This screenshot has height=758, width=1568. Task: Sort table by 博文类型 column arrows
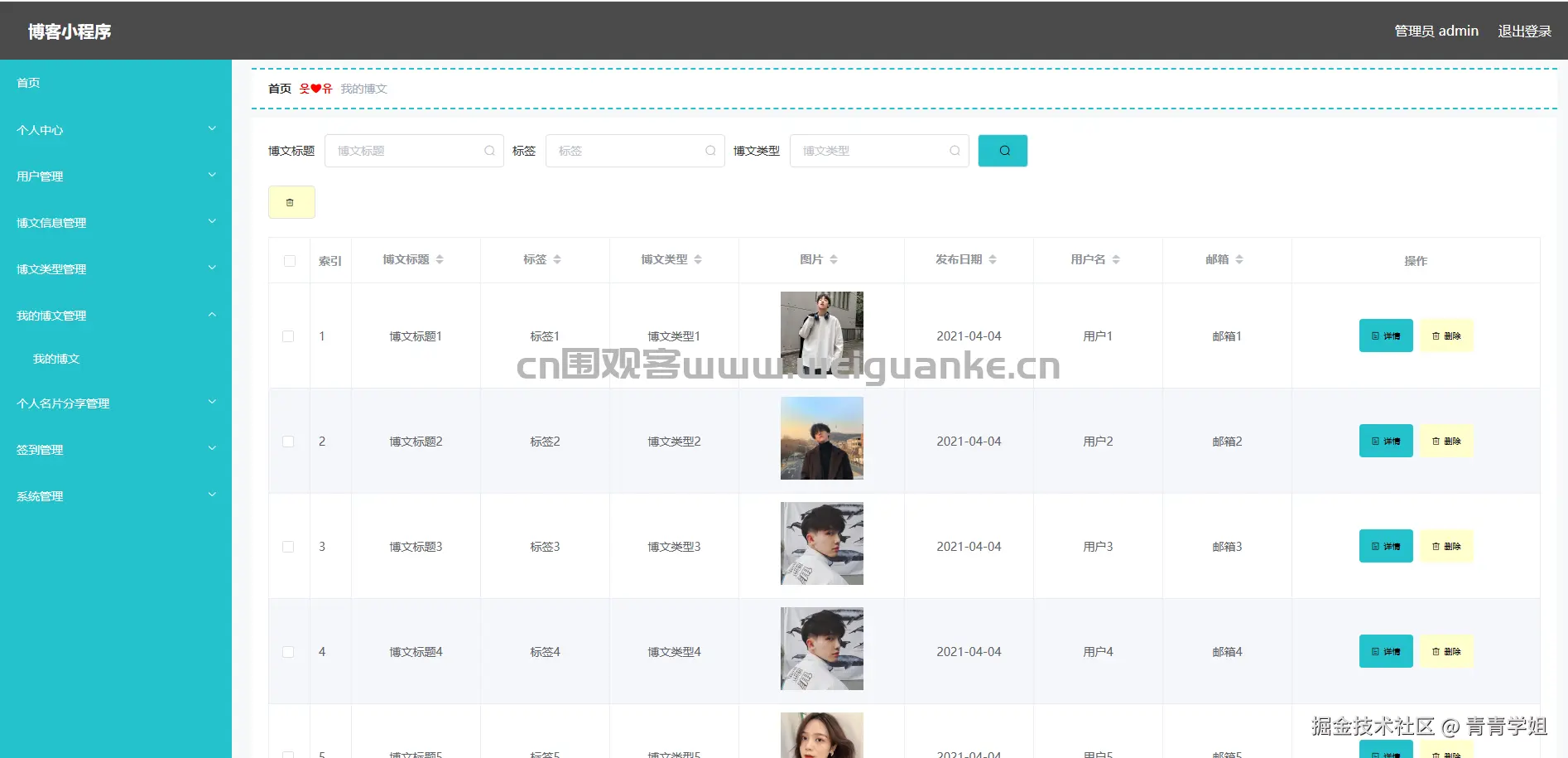[x=698, y=260]
